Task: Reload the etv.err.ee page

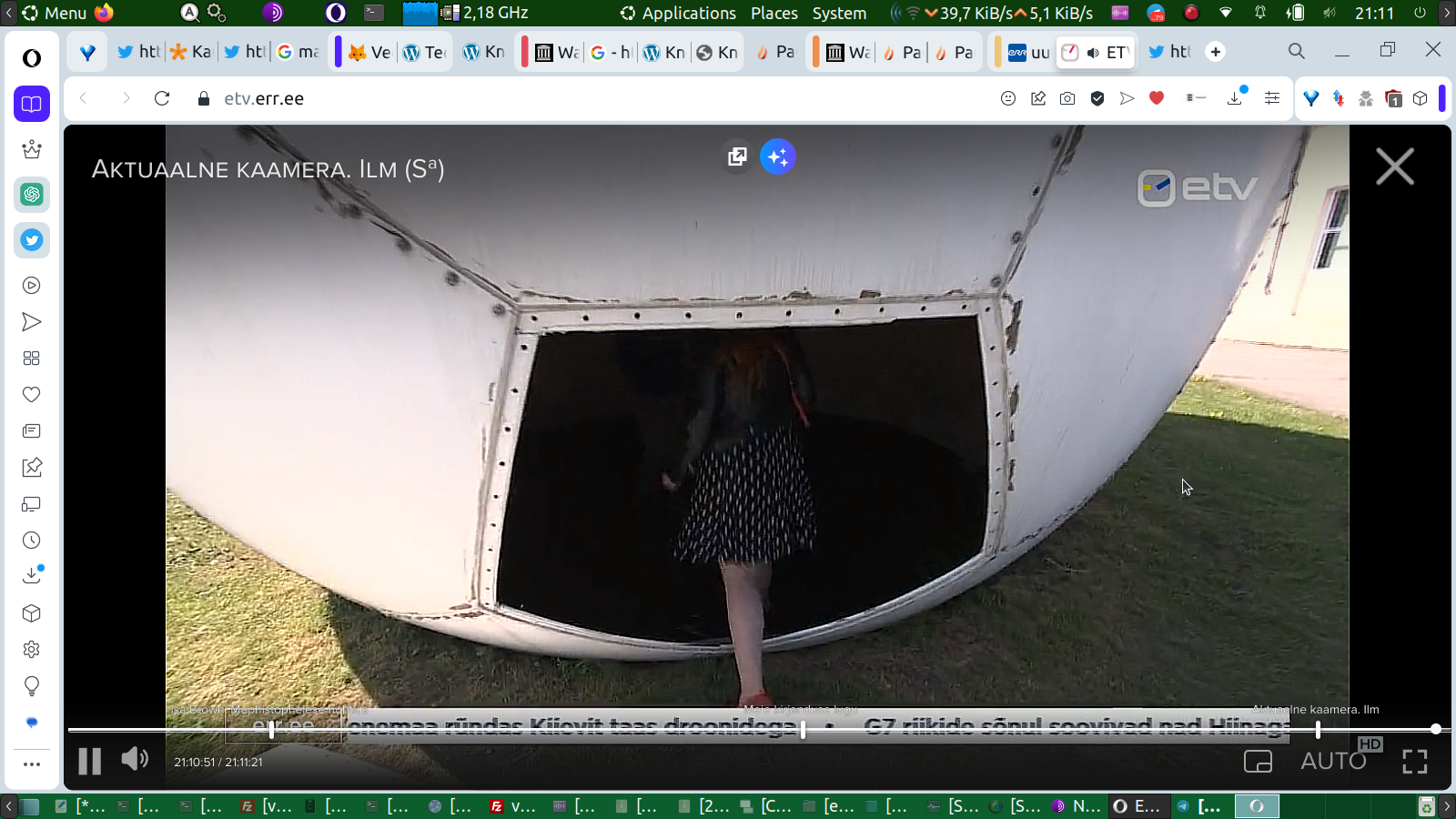Action: [162, 98]
